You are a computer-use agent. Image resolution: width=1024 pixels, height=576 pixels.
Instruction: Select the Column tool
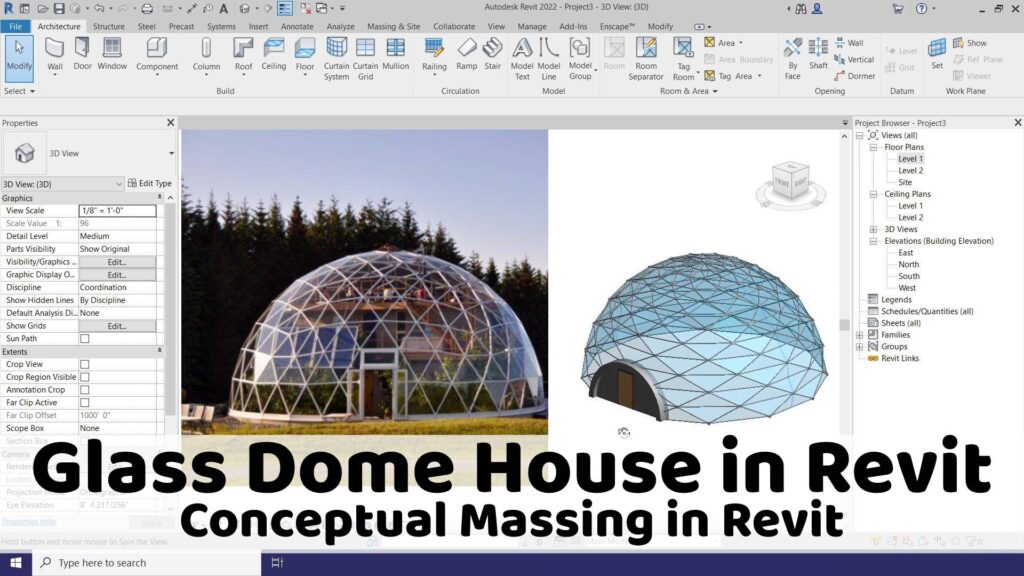206,55
